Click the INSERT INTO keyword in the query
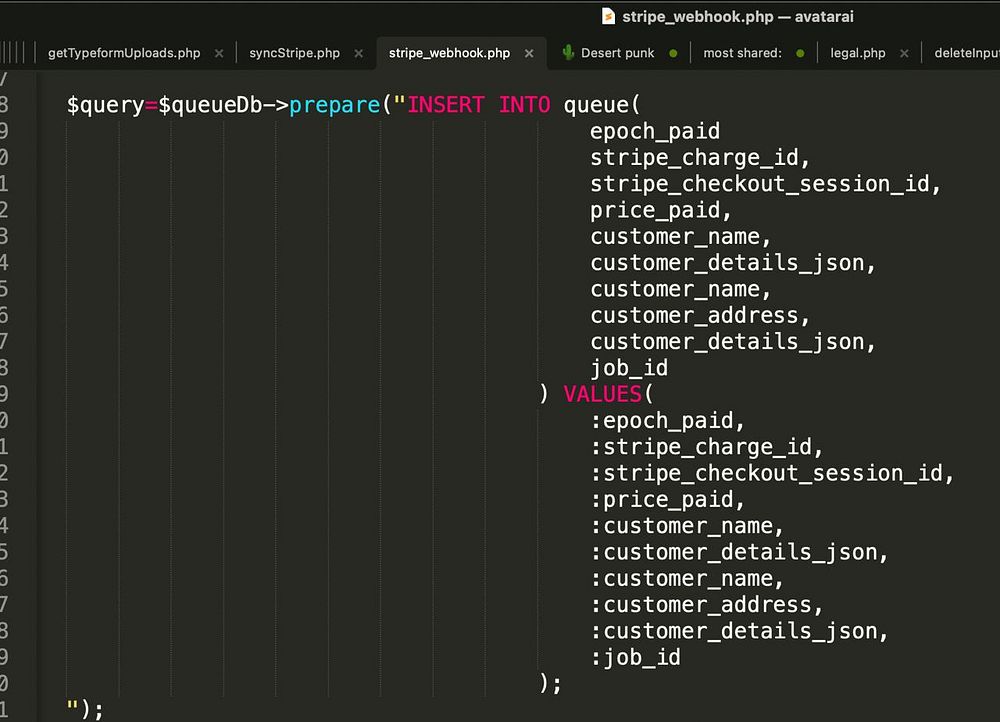 (478, 105)
